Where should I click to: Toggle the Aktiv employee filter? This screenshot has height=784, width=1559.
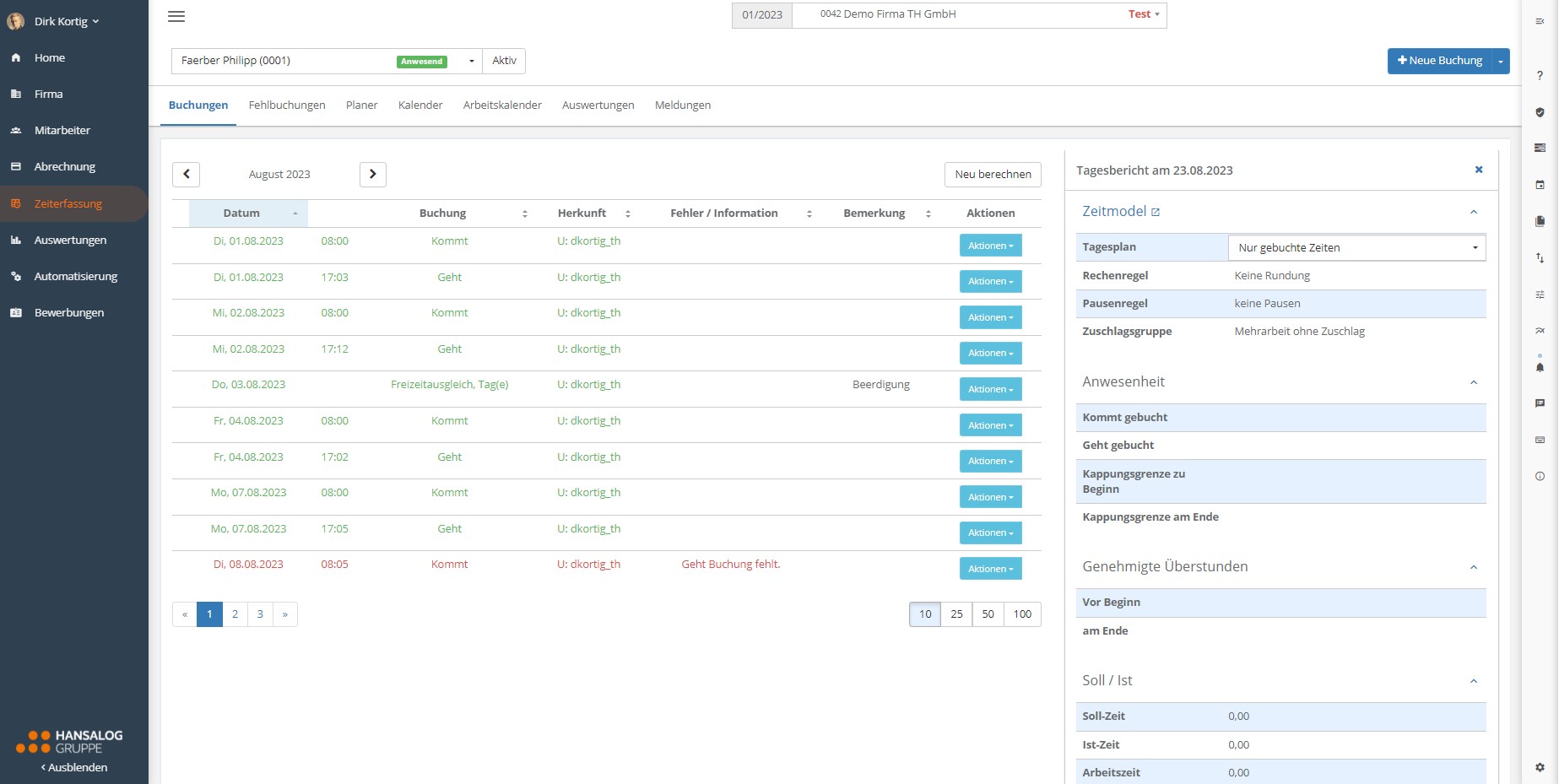504,61
